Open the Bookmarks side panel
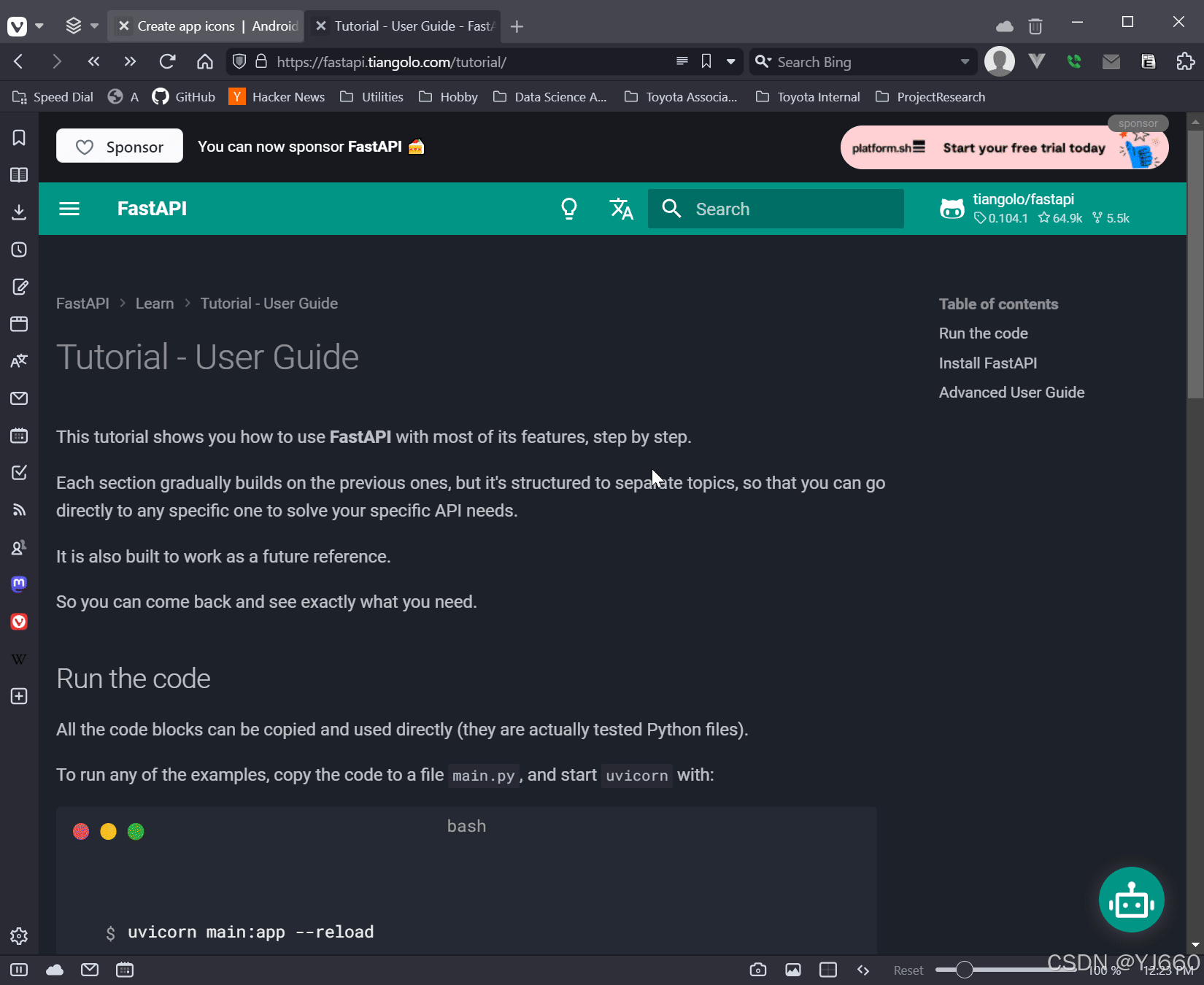The height and width of the screenshot is (985, 1204). pyautogui.click(x=19, y=138)
